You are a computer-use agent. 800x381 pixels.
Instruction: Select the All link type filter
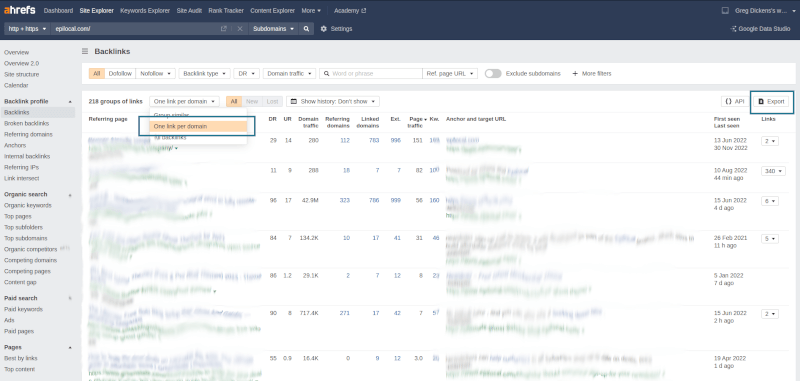click(96, 73)
